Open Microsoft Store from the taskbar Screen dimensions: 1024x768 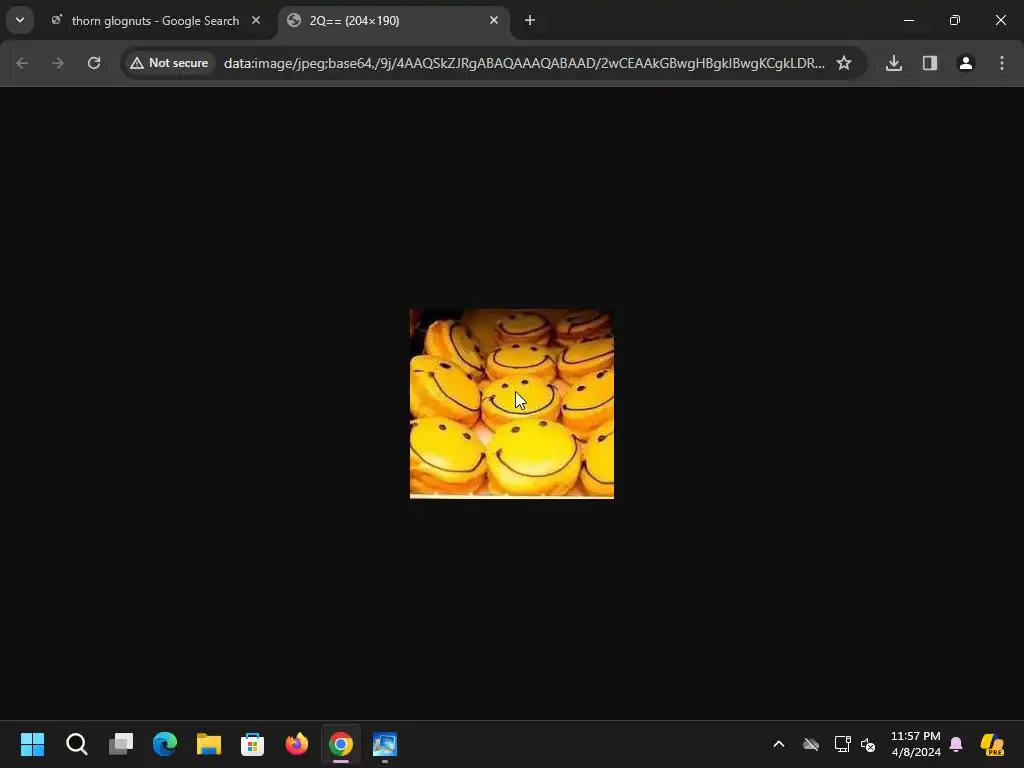click(253, 744)
